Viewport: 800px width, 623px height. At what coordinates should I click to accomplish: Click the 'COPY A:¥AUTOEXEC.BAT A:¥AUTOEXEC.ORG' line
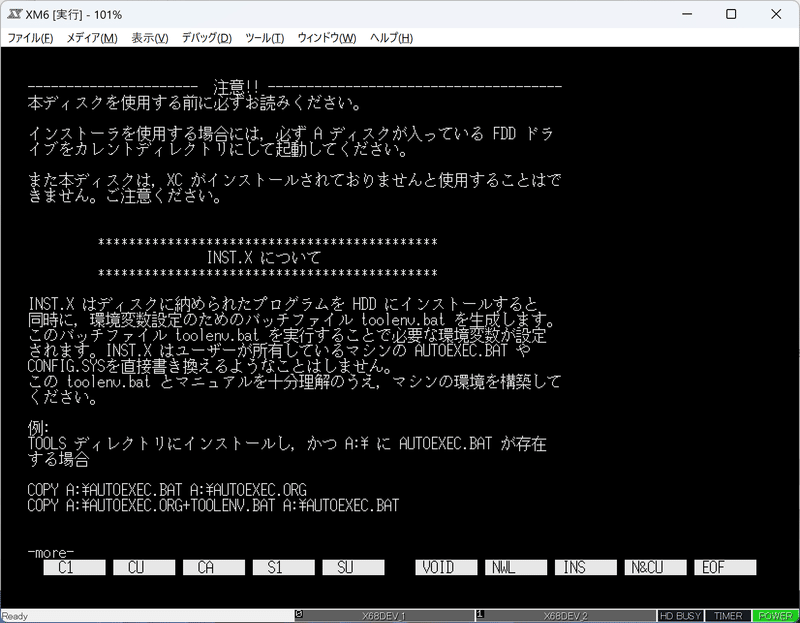167,490
